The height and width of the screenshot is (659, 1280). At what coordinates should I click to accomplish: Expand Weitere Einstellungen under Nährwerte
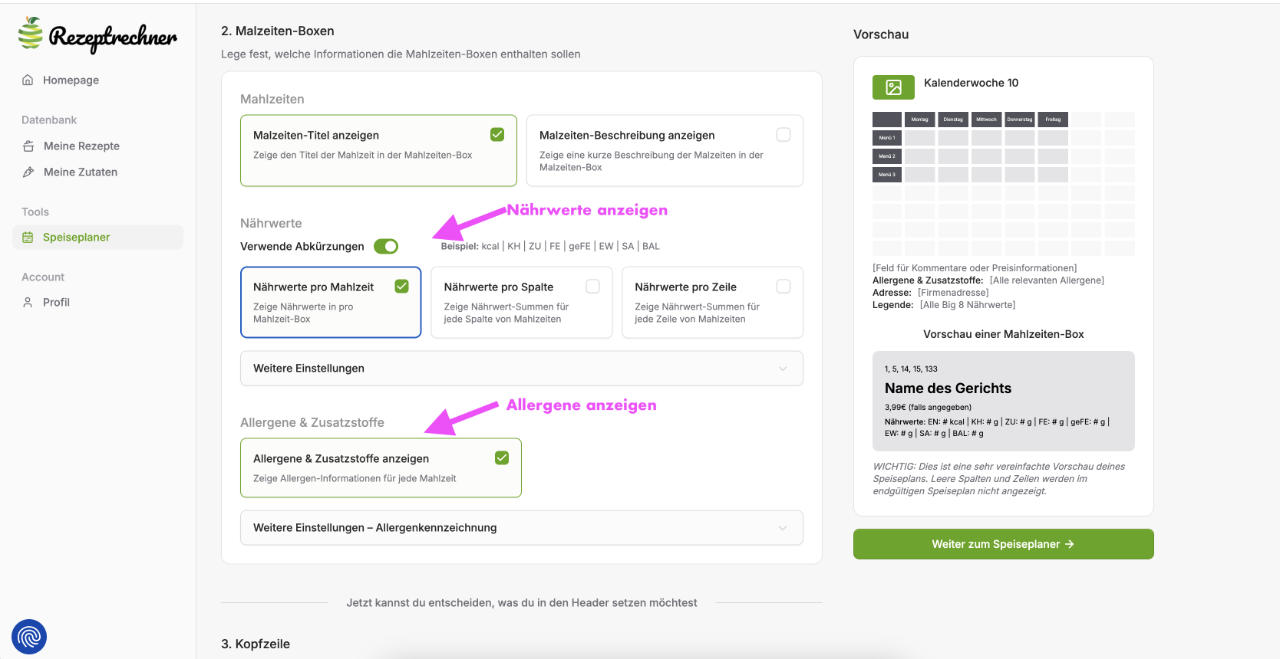point(521,368)
